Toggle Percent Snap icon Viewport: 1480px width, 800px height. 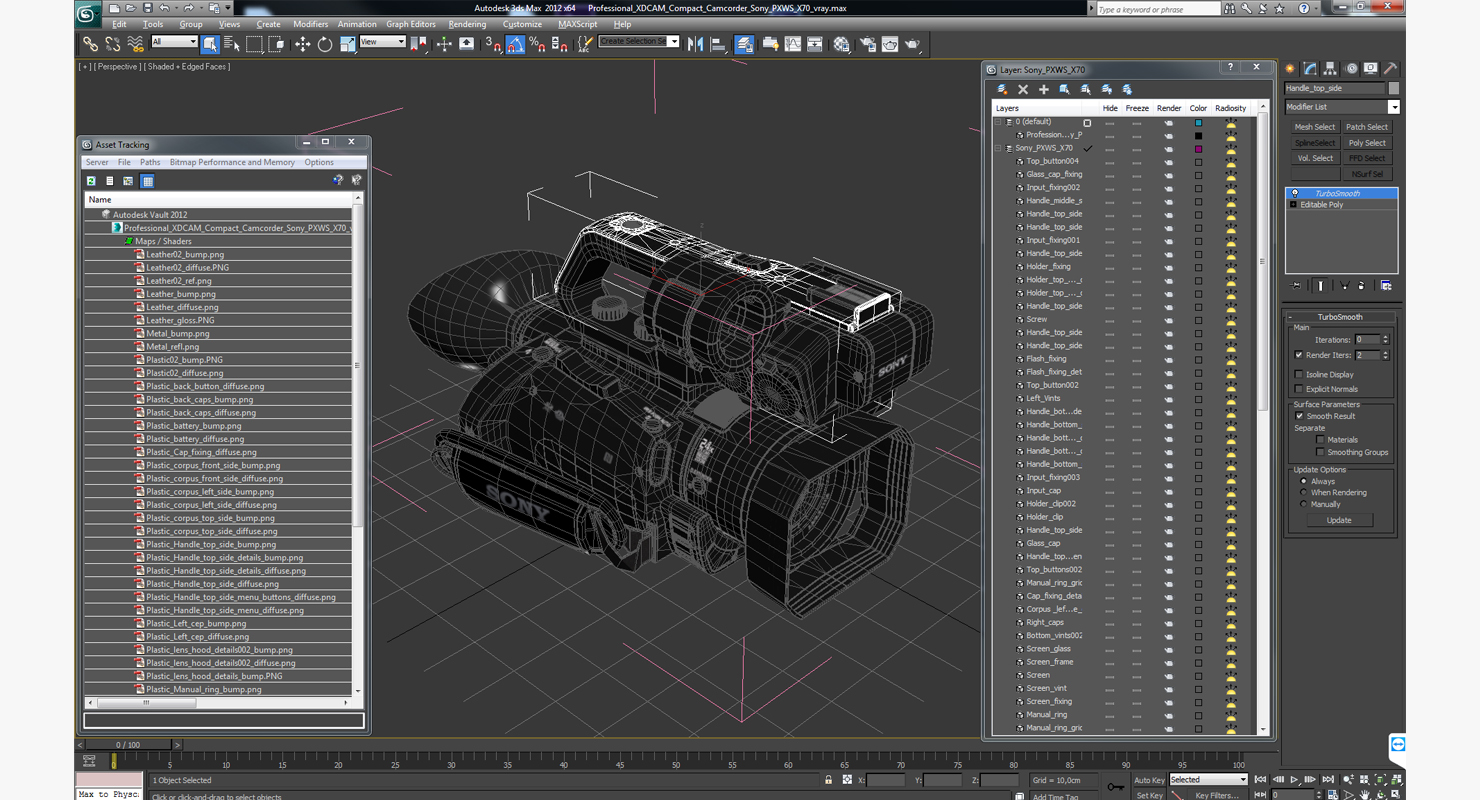click(x=537, y=44)
